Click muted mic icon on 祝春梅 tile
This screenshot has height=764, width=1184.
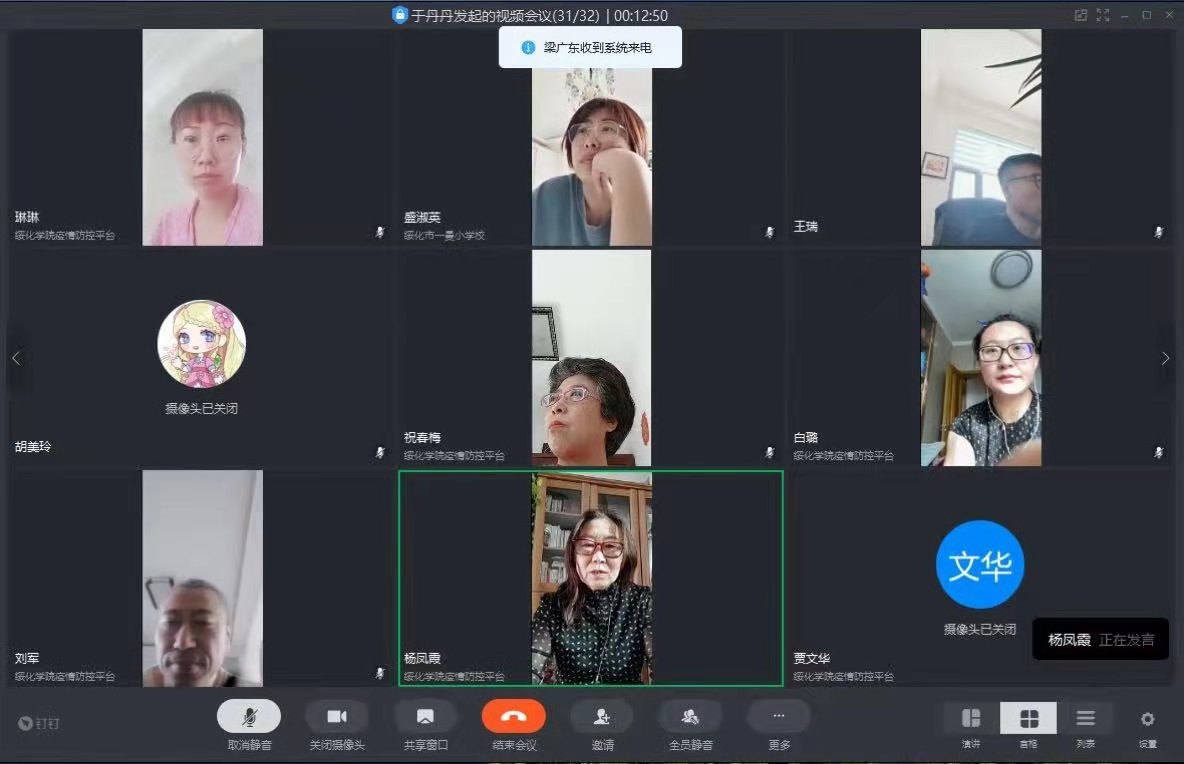point(769,452)
